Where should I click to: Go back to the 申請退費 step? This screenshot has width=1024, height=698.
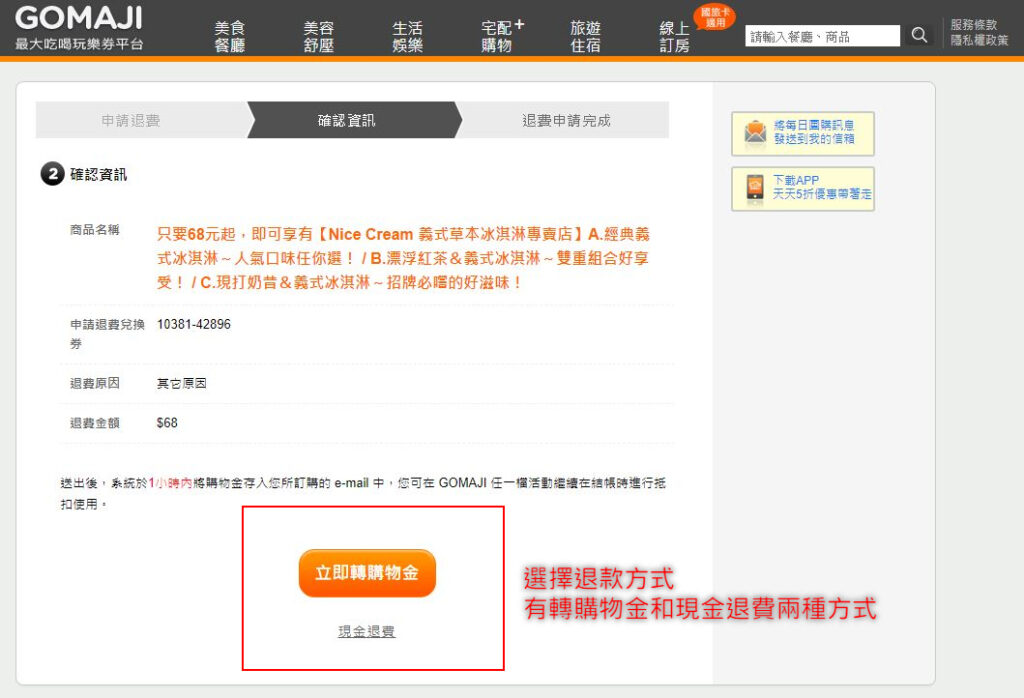131,120
